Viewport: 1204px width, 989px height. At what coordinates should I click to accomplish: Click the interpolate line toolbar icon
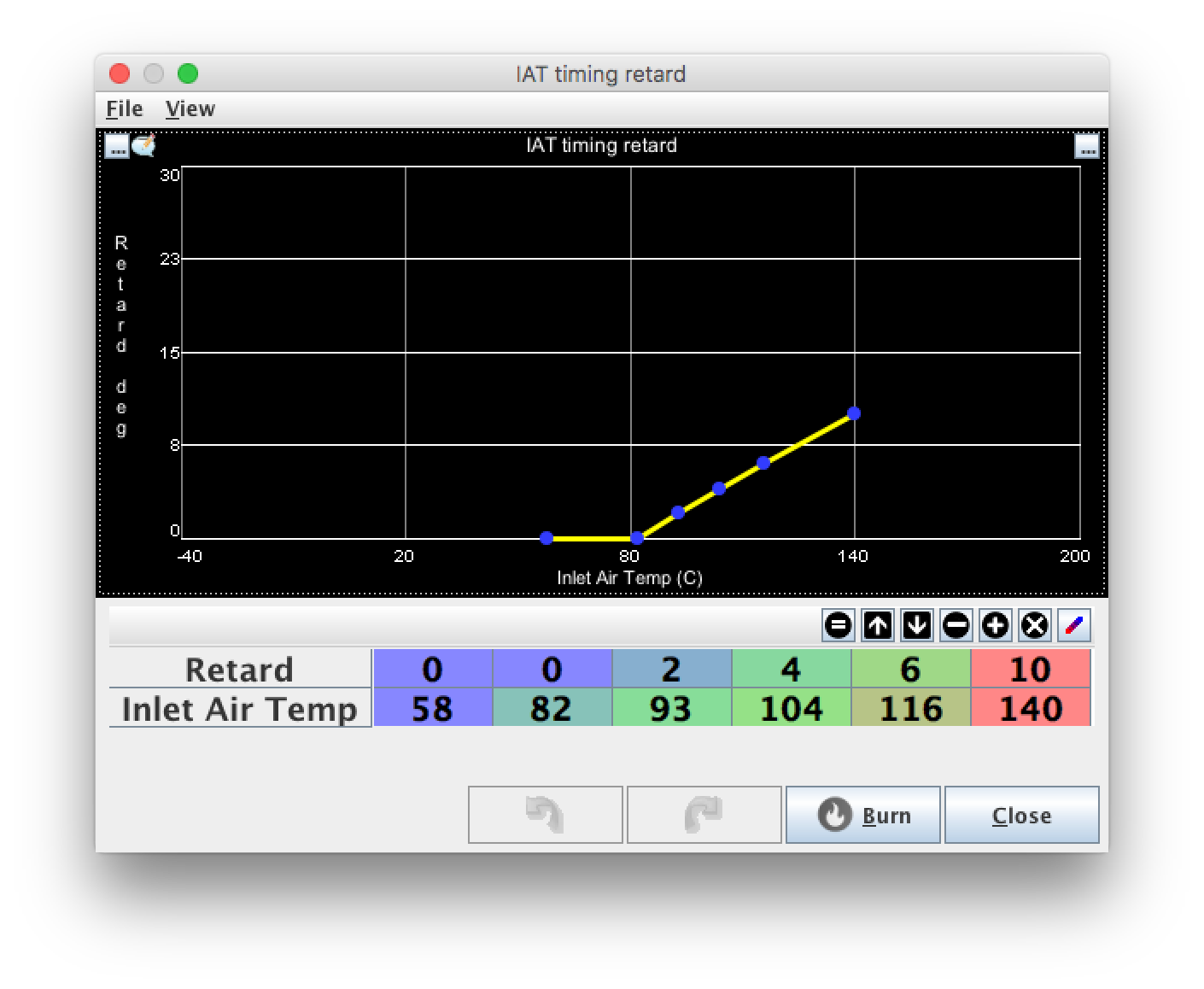(1074, 626)
